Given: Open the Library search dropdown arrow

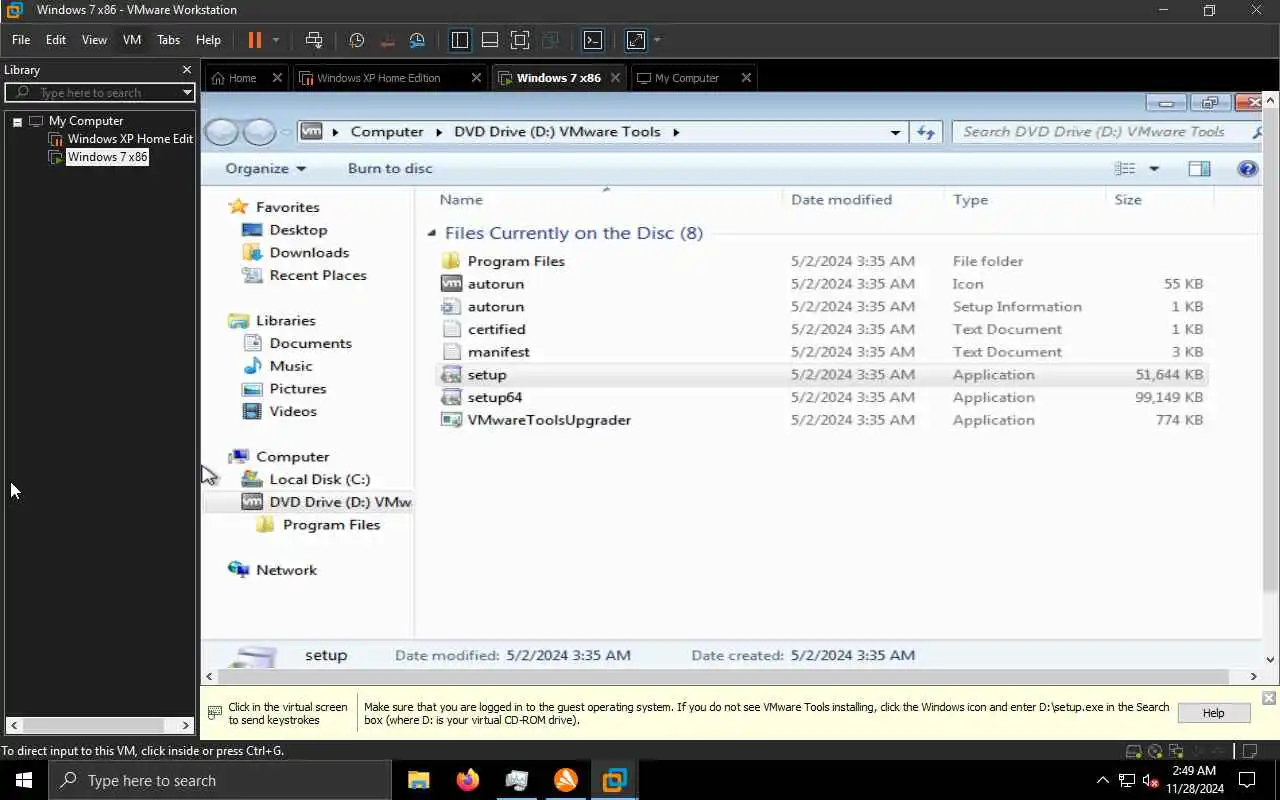Looking at the screenshot, I should (187, 92).
